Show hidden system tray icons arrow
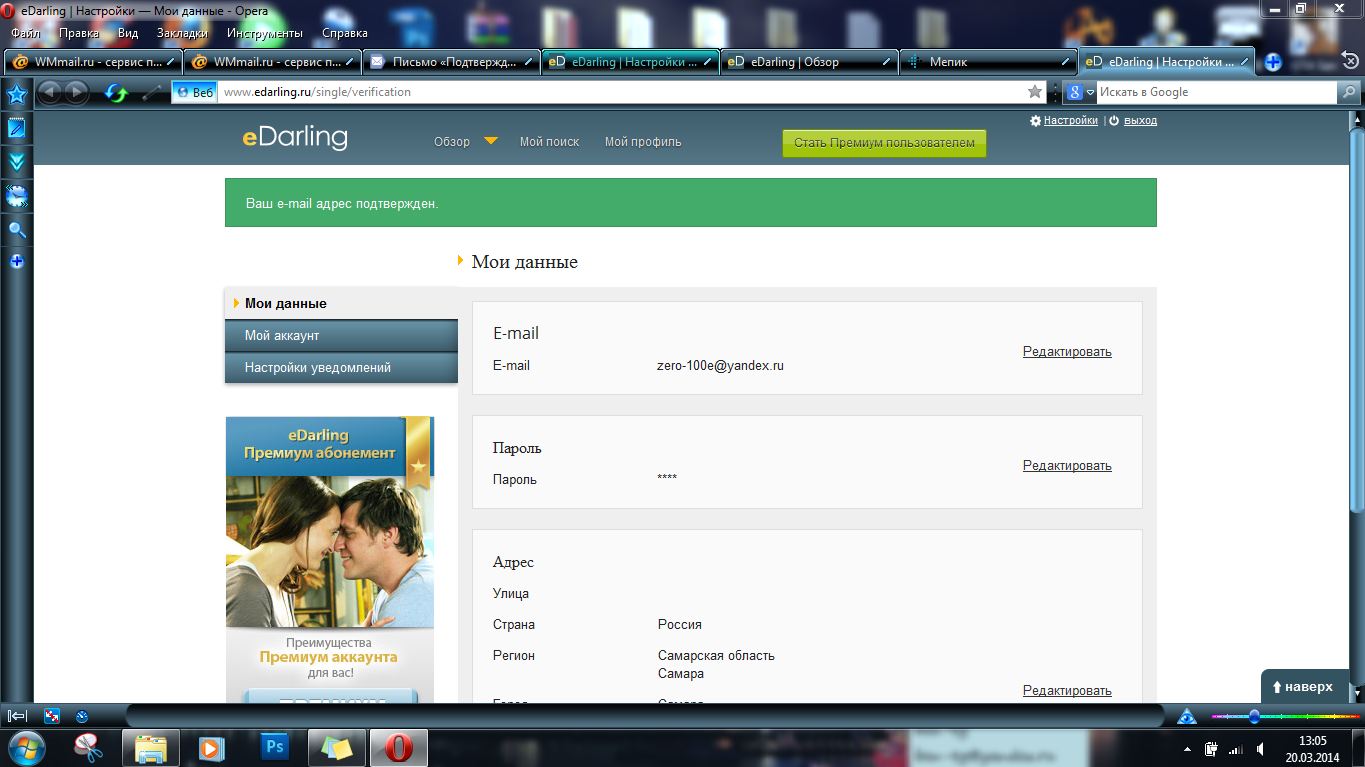 coord(1187,749)
